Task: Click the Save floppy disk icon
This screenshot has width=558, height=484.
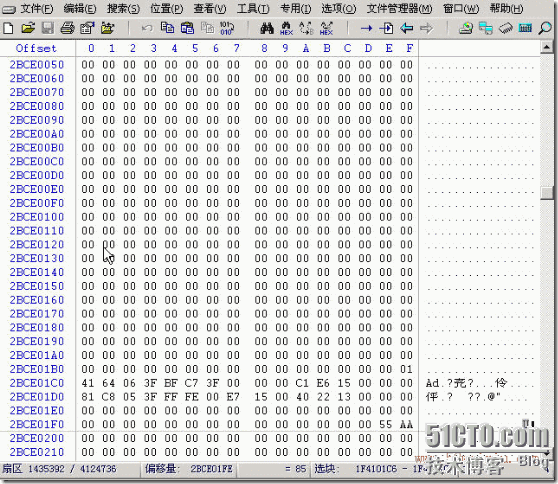Action: click(48, 28)
